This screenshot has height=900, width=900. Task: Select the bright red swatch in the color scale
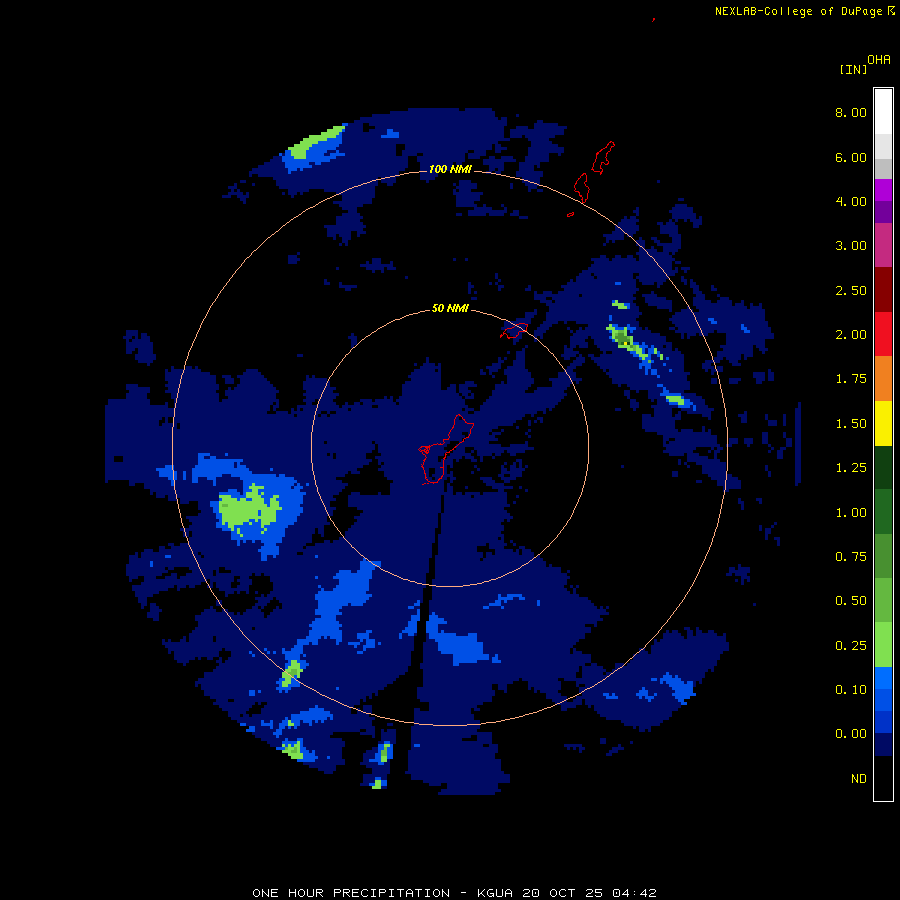pyautogui.click(x=883, y=334)
